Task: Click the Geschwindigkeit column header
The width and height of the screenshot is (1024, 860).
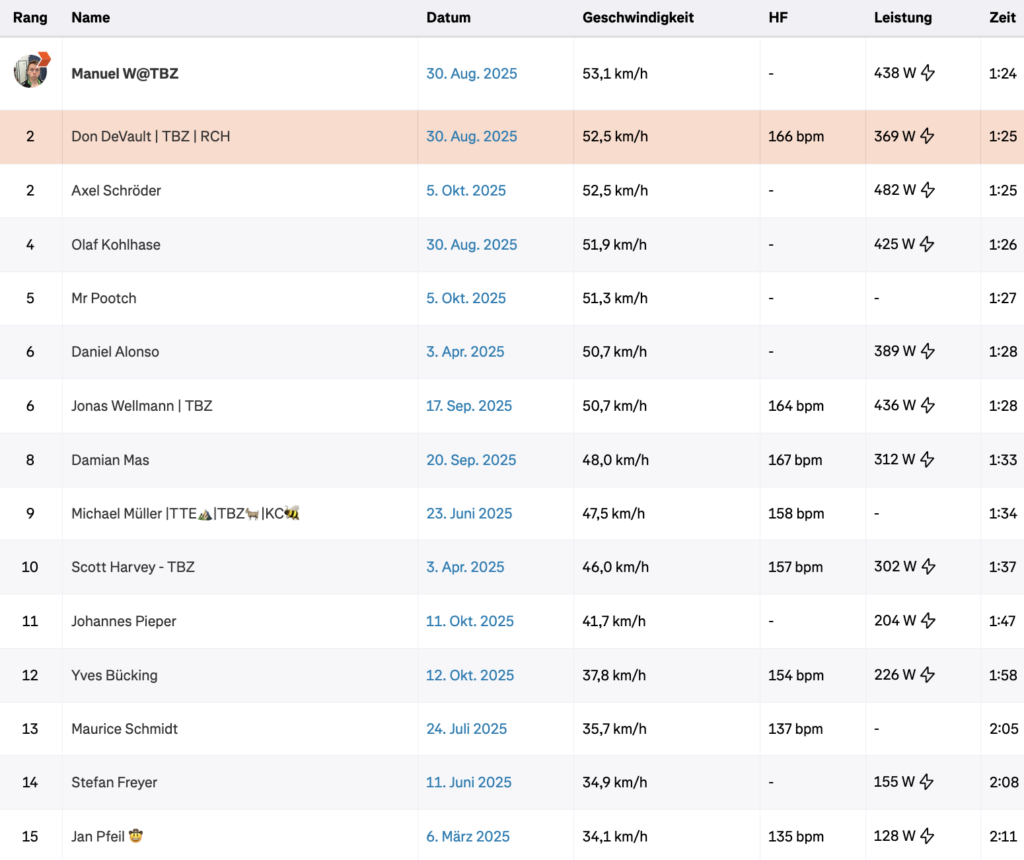Action: [x=638, y=18]
